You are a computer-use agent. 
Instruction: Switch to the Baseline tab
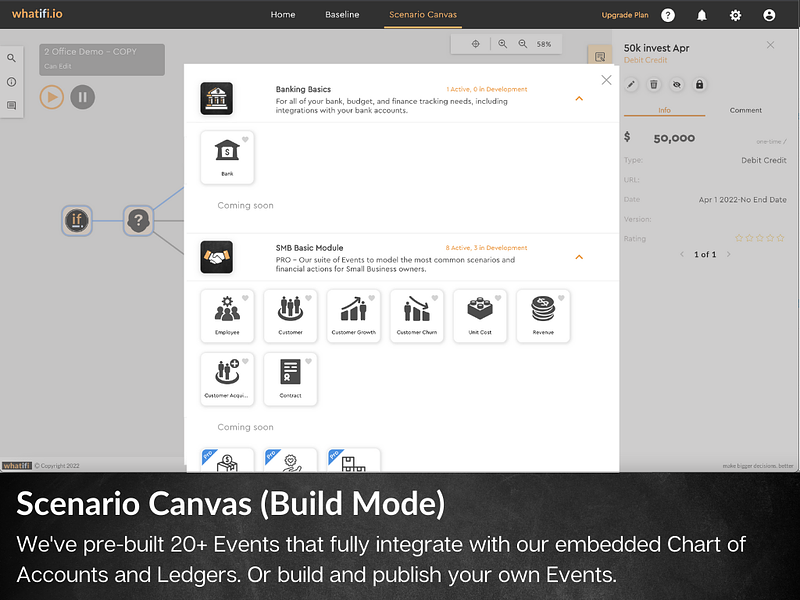click(342, 15)
